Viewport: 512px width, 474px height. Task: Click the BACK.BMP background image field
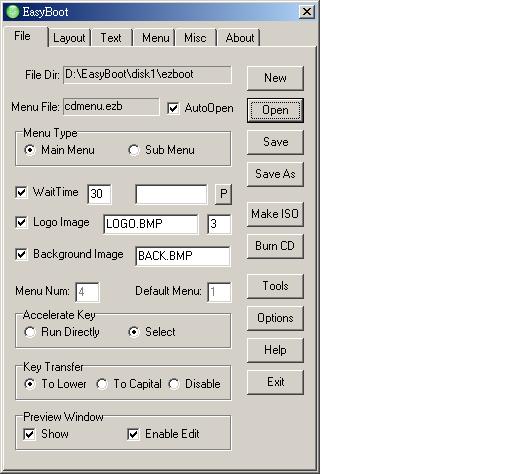point(183,256)
